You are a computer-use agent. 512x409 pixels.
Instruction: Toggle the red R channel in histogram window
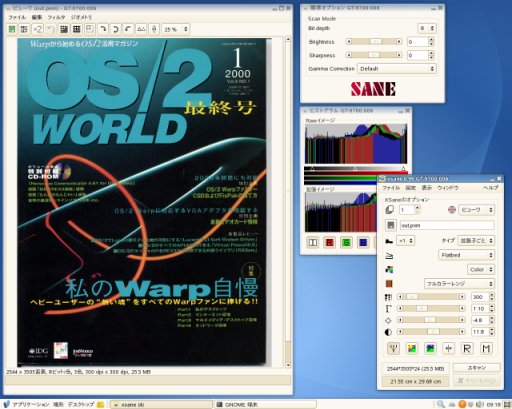(330, 242)
